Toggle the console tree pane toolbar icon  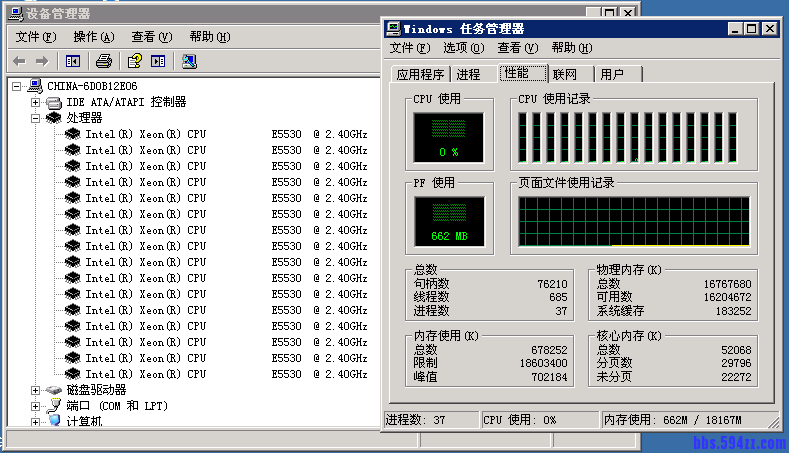tap(73, 61)
